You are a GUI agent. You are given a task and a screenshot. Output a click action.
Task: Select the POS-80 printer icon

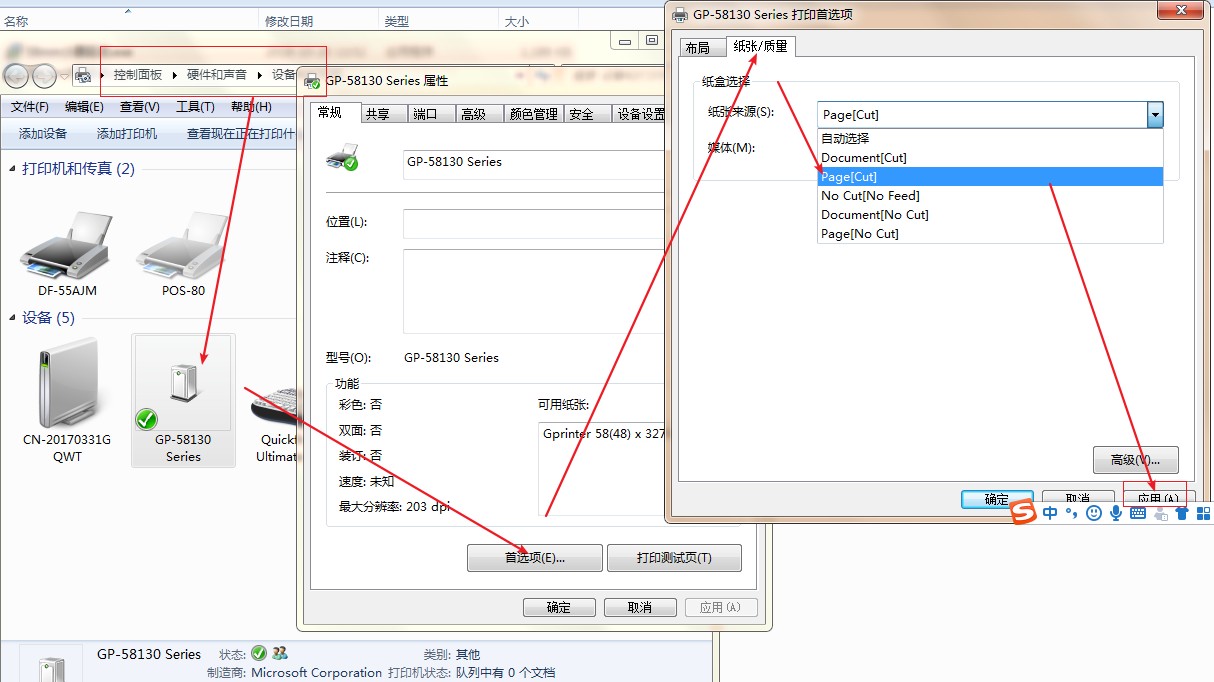183,246
